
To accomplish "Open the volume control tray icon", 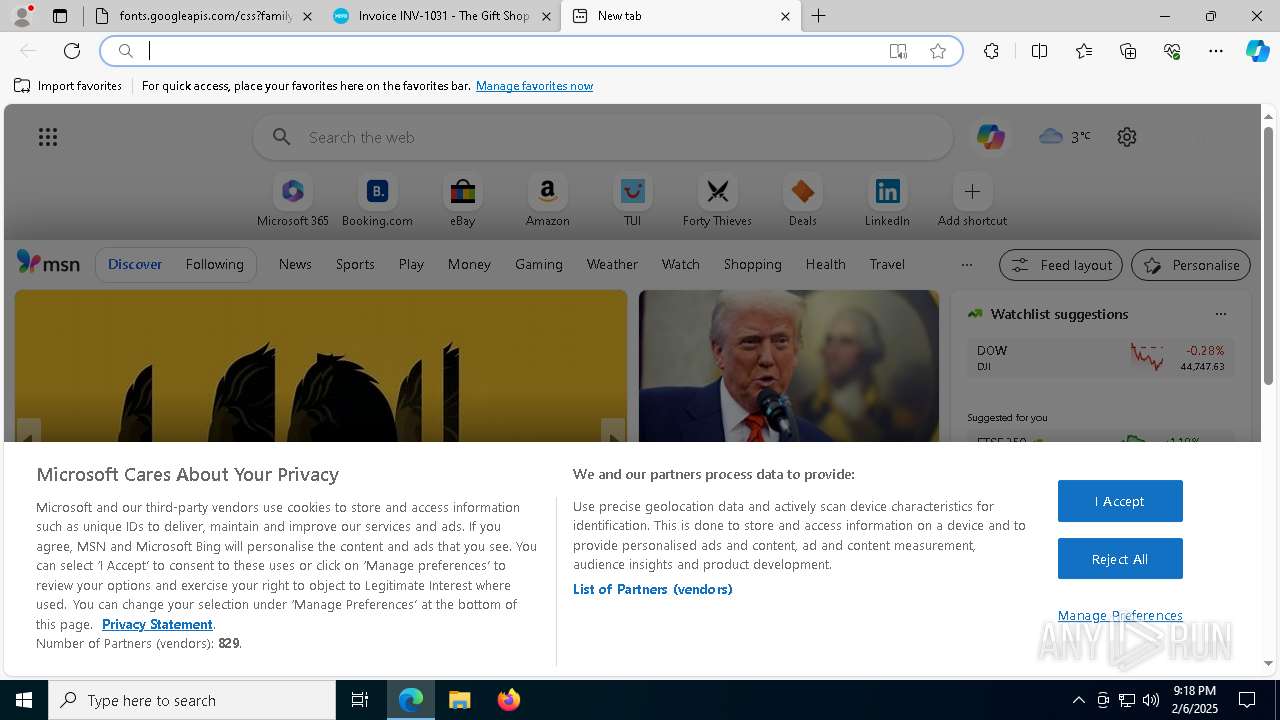I will (x=1150, y=700).
